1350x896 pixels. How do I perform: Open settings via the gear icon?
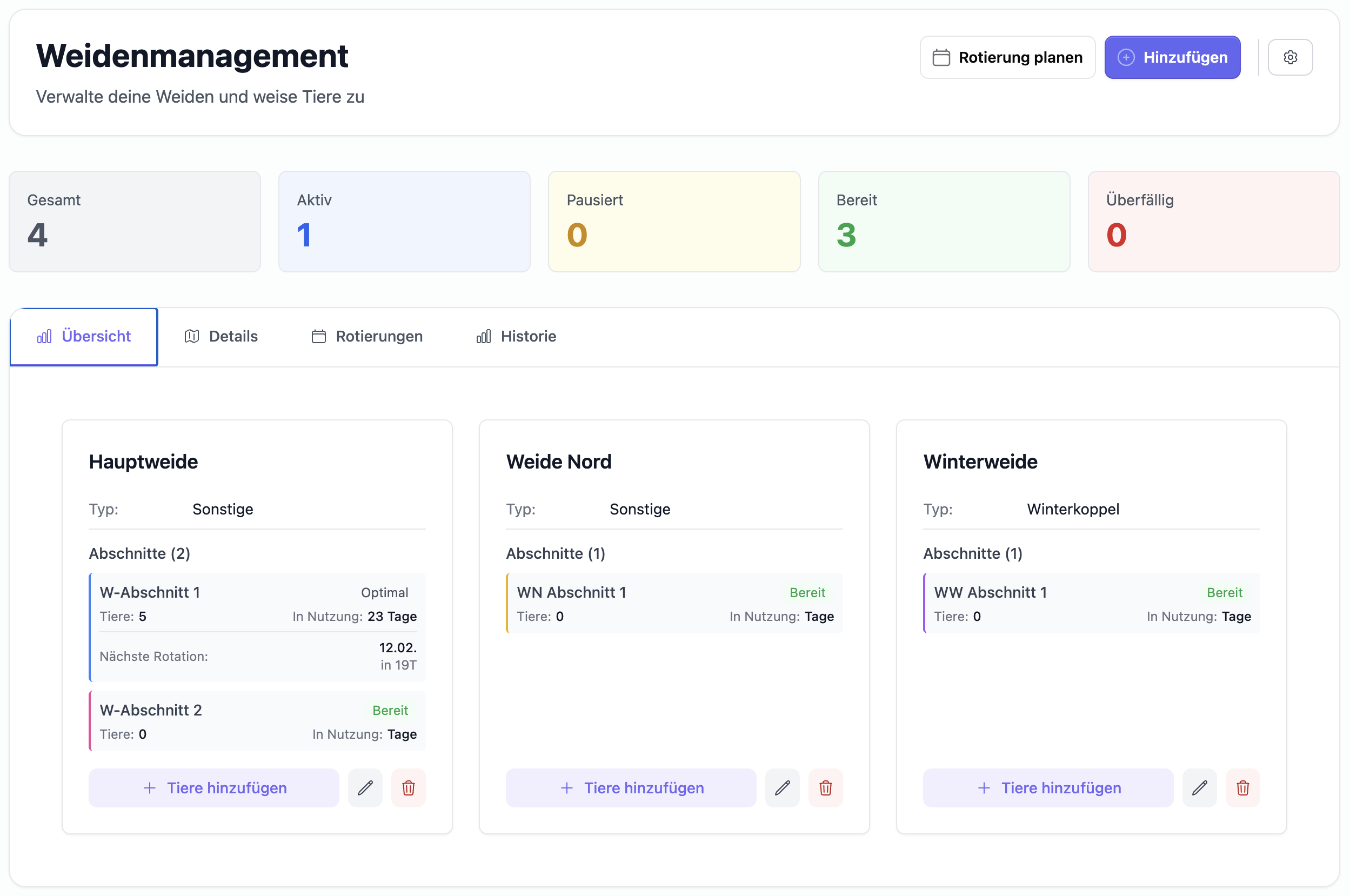point(1289,57)
